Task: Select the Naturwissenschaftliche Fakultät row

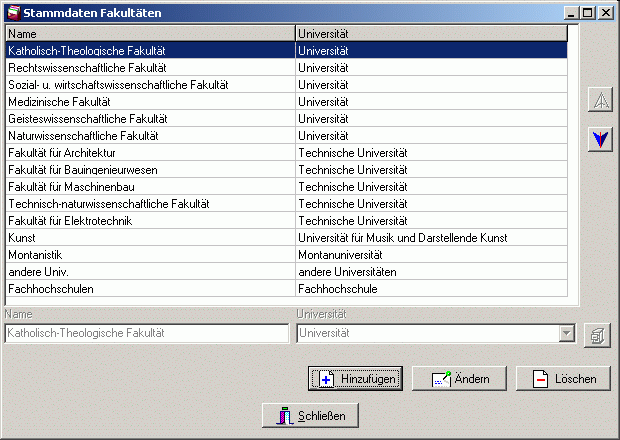Action: point(287,136)
